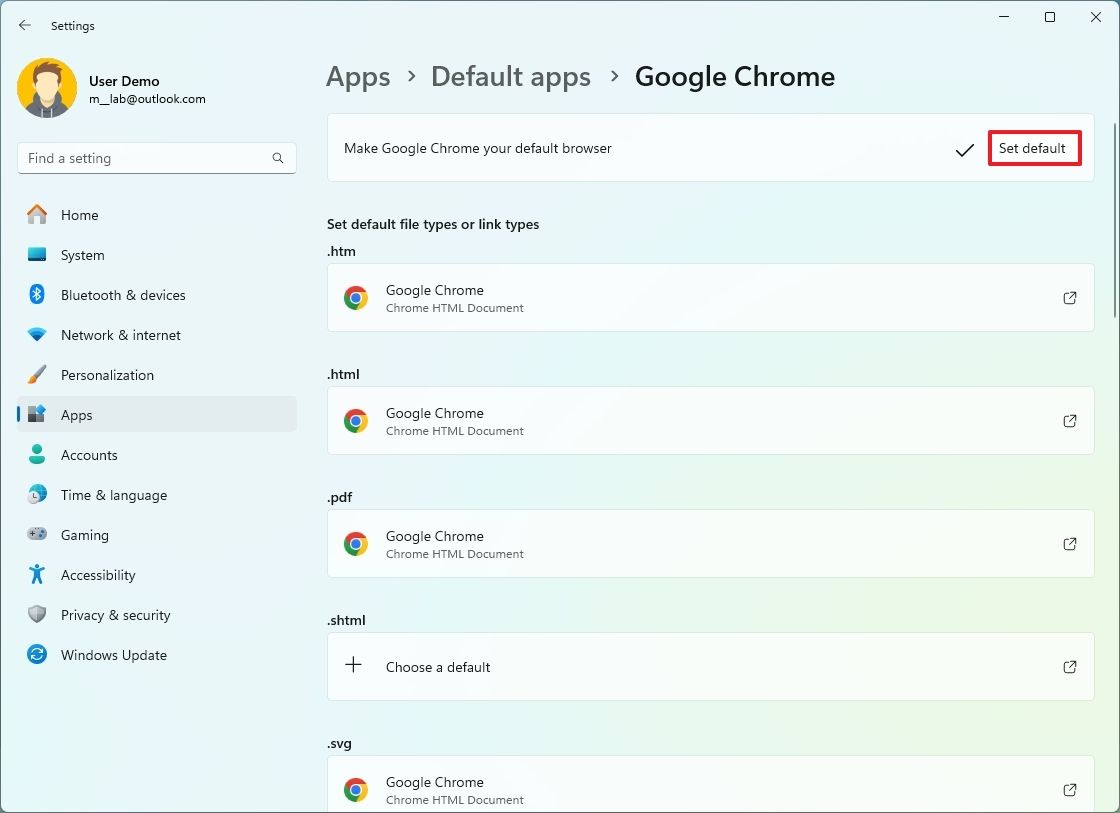Click the user profile picture

coord(47,88)
